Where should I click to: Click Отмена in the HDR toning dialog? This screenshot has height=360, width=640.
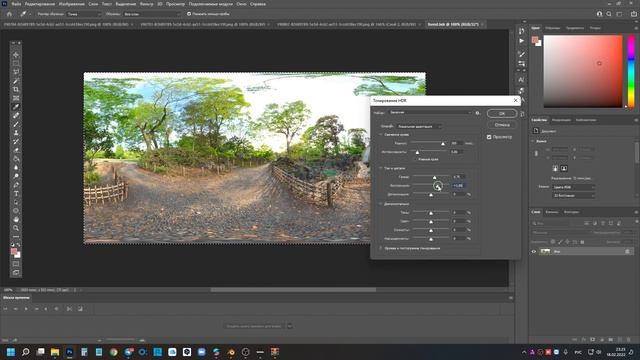pos(502,125)
